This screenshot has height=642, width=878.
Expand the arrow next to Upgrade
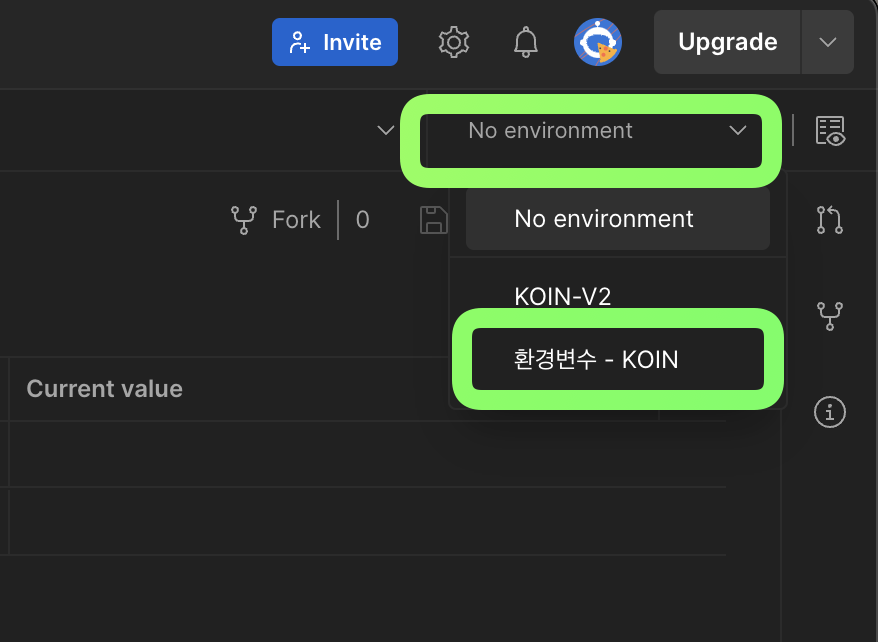pos(827,42)
